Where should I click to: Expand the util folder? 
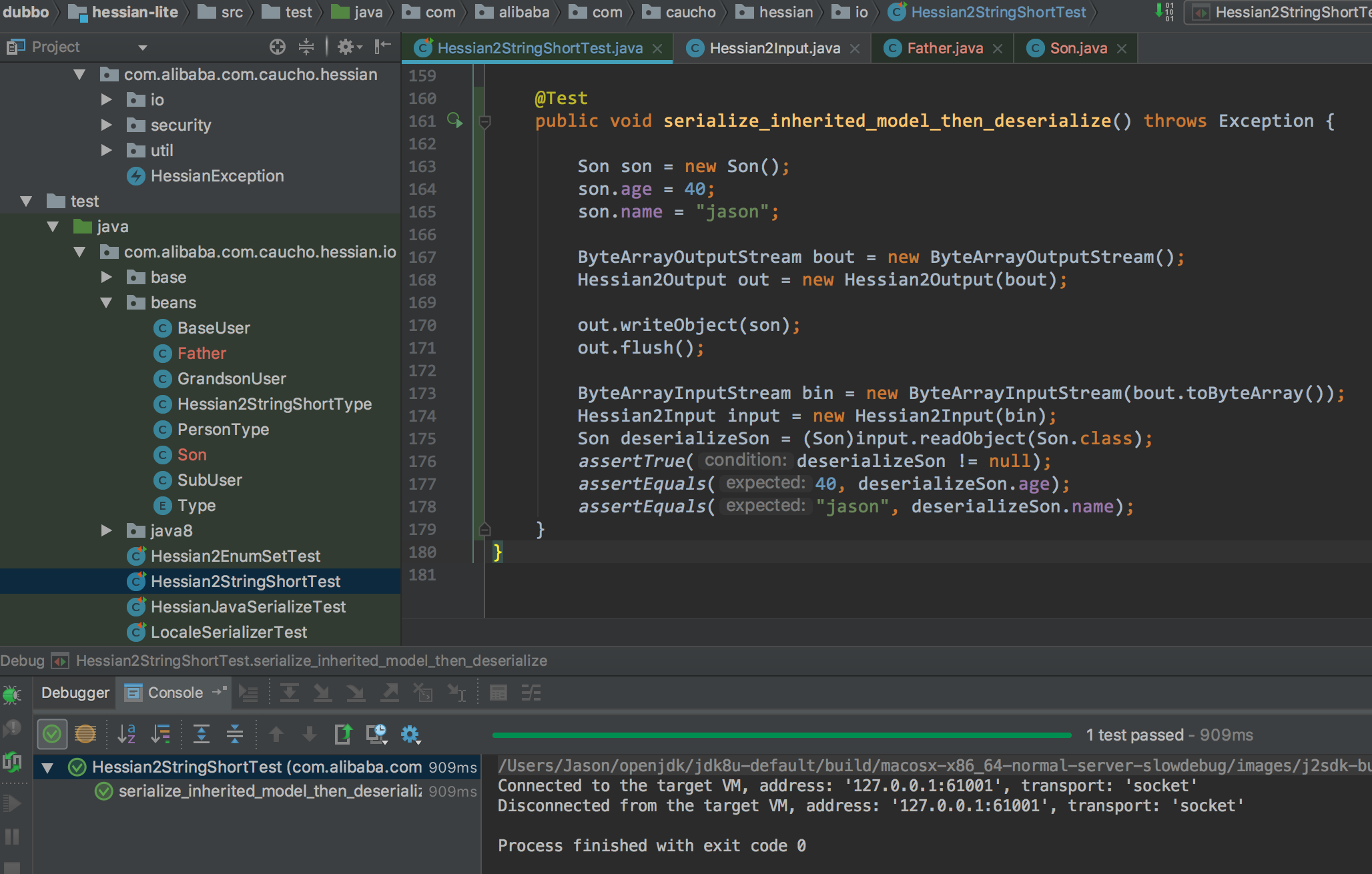(x=106, y=150)
